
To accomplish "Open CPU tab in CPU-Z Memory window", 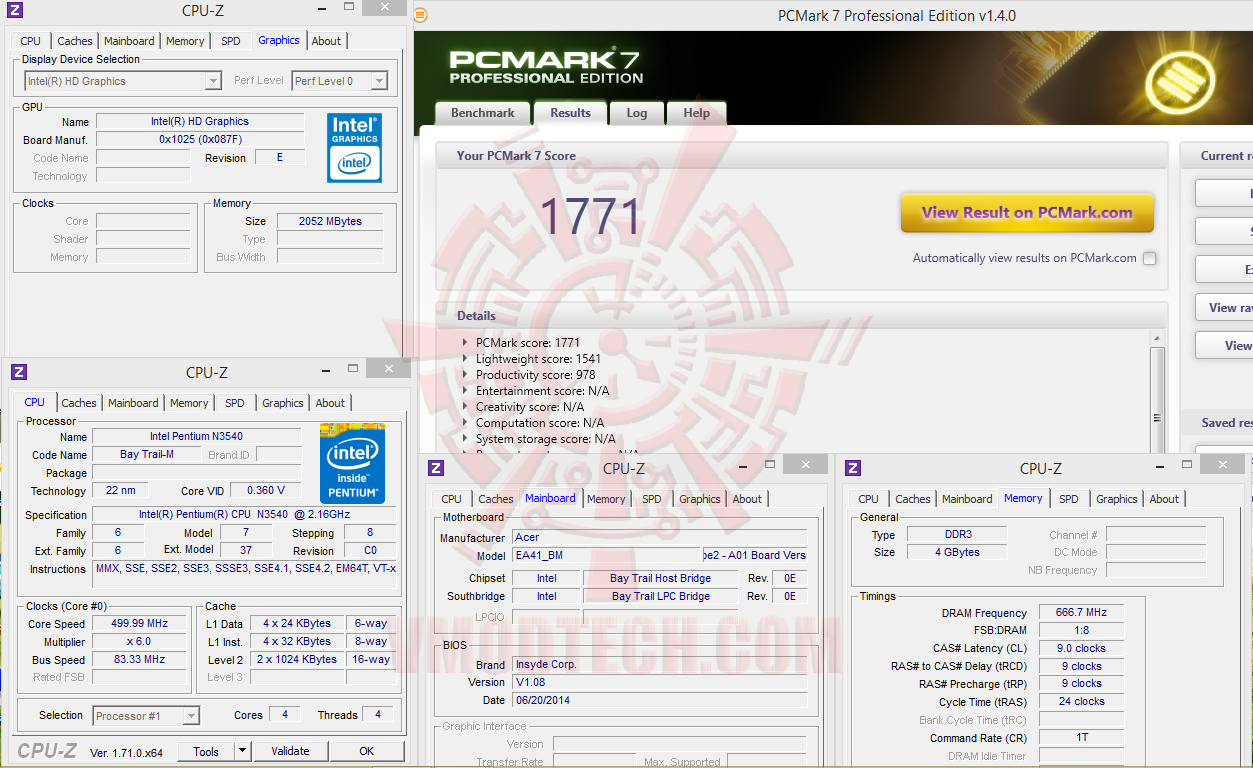I will click(869, 499).
